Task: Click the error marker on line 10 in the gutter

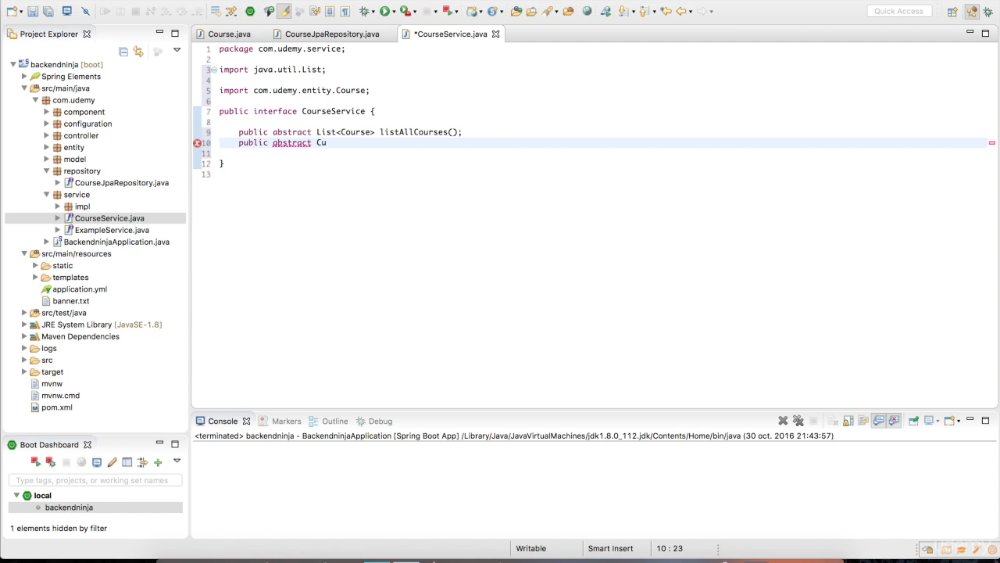Action: click(x=197, y=143)
